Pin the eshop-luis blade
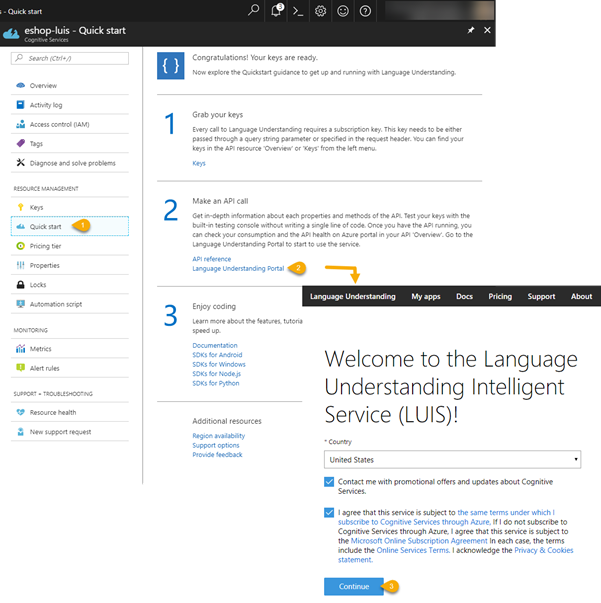The height and width of the screenshot is (603, 601). pos(471,30)
